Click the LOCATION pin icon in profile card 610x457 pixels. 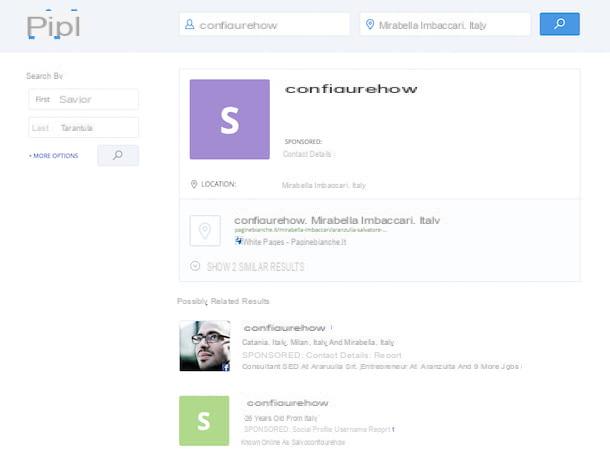click(194, 184)
